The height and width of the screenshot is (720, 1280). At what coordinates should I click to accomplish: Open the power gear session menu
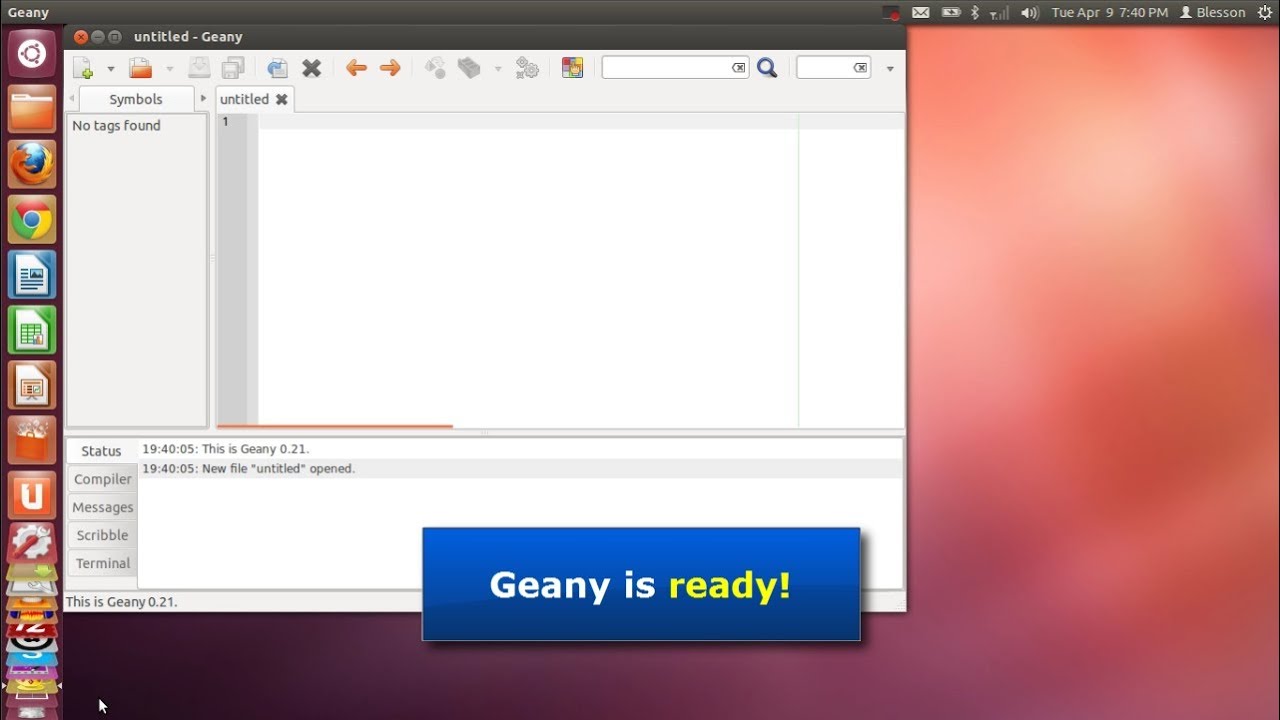(x=1264, y=12)
